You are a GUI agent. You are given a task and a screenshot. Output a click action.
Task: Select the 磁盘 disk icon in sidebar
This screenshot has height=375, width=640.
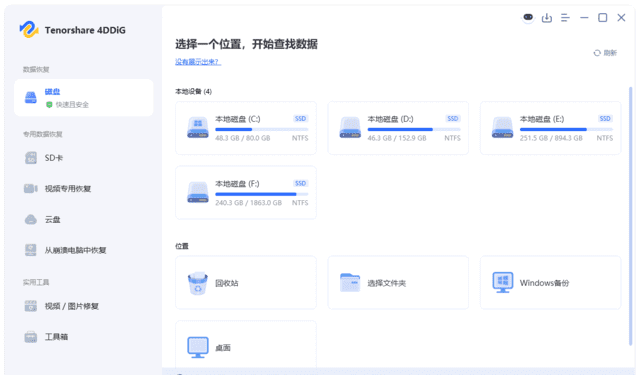31,98
